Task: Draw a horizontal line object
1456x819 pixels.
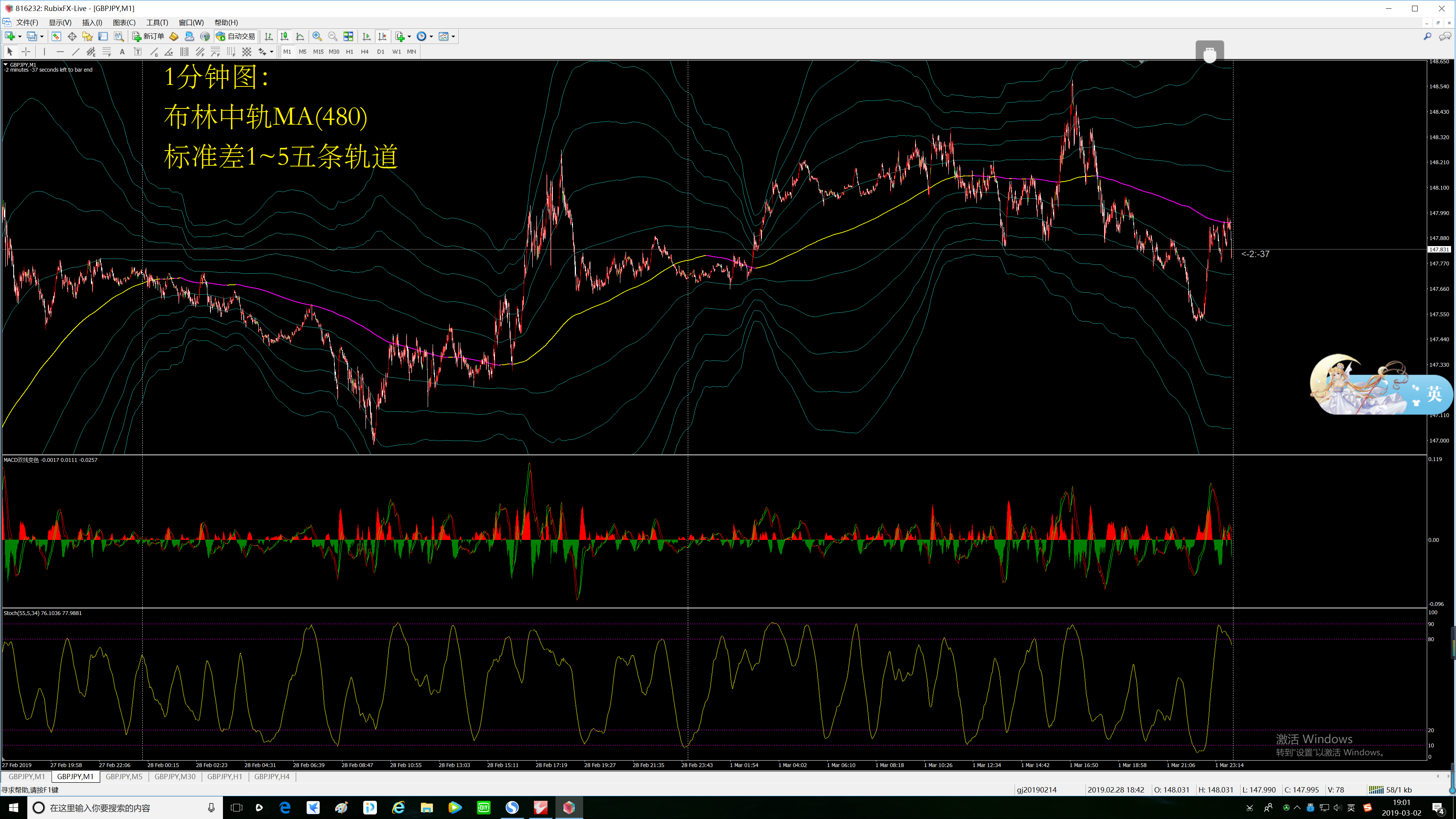Action: click(60, 52)
